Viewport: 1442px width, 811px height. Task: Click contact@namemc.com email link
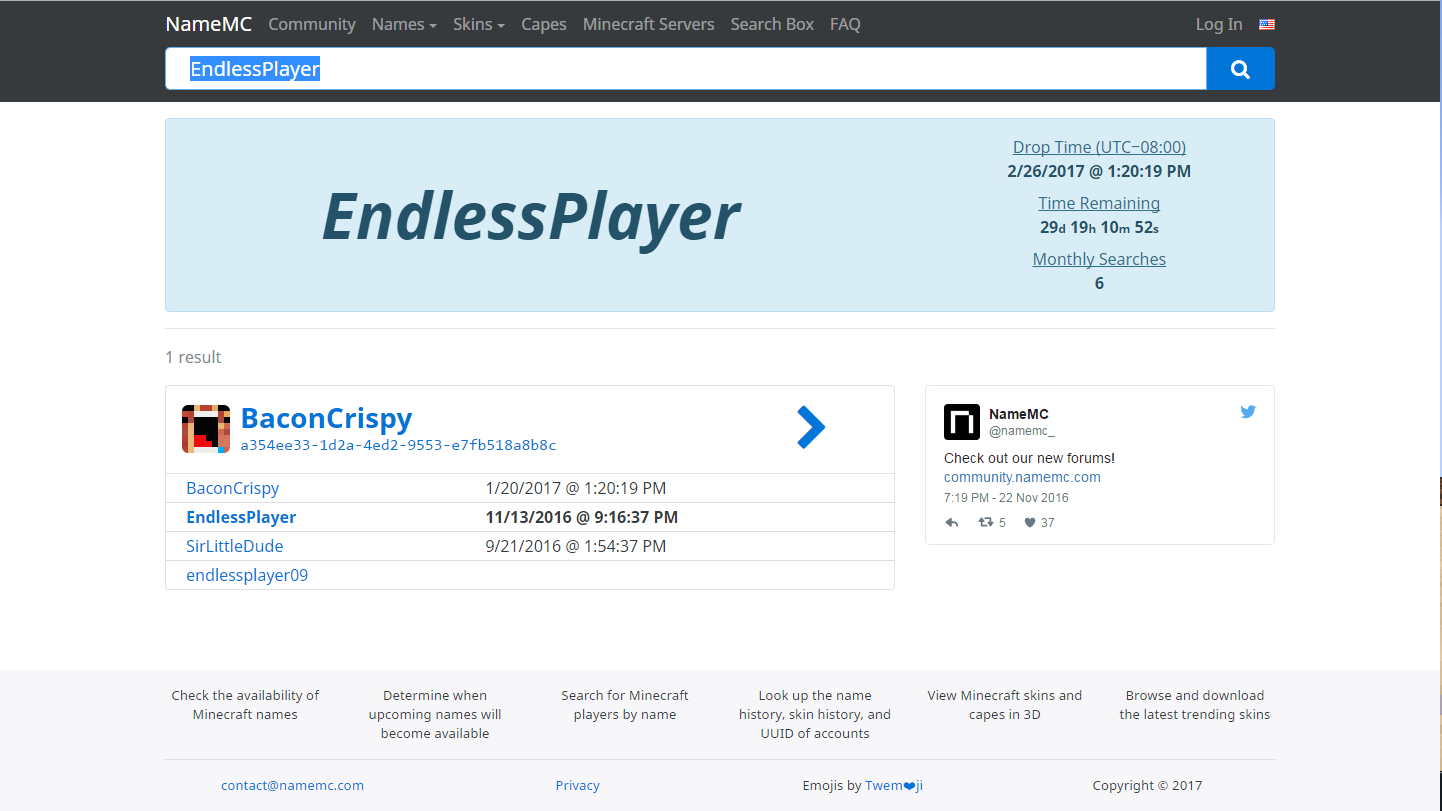point(292,785)
